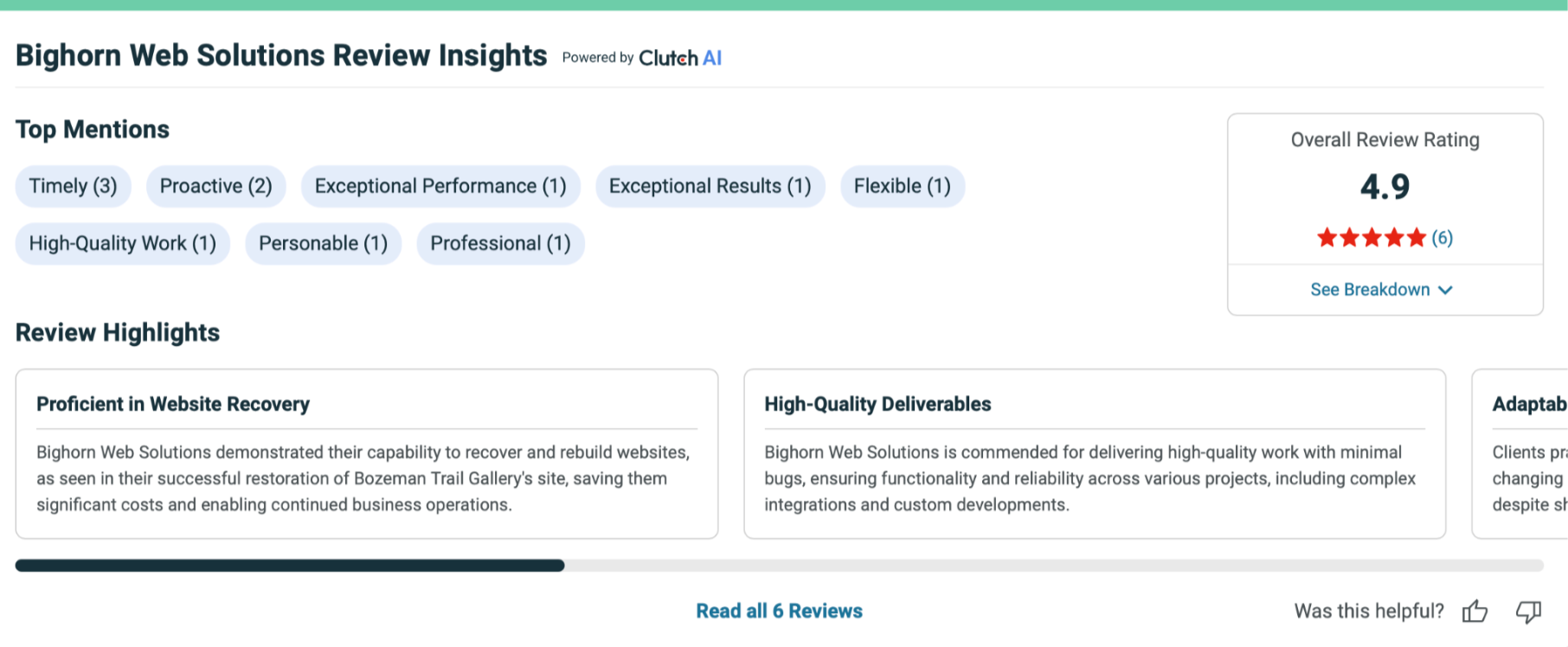1568x647 pixels.
Task: Click the (6) review count link
Action: [x=1442, y=238]
